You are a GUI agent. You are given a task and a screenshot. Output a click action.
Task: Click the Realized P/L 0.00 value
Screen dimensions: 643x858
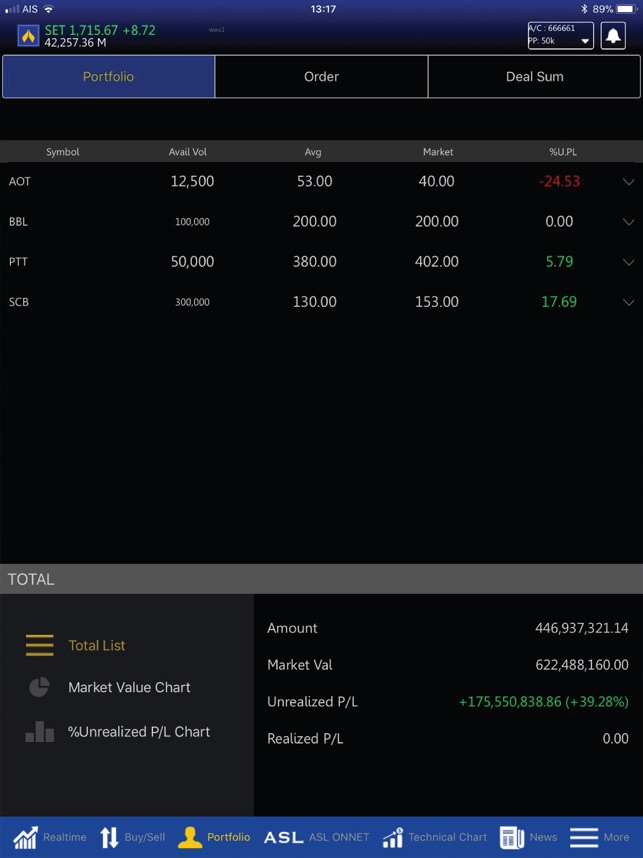616,739
